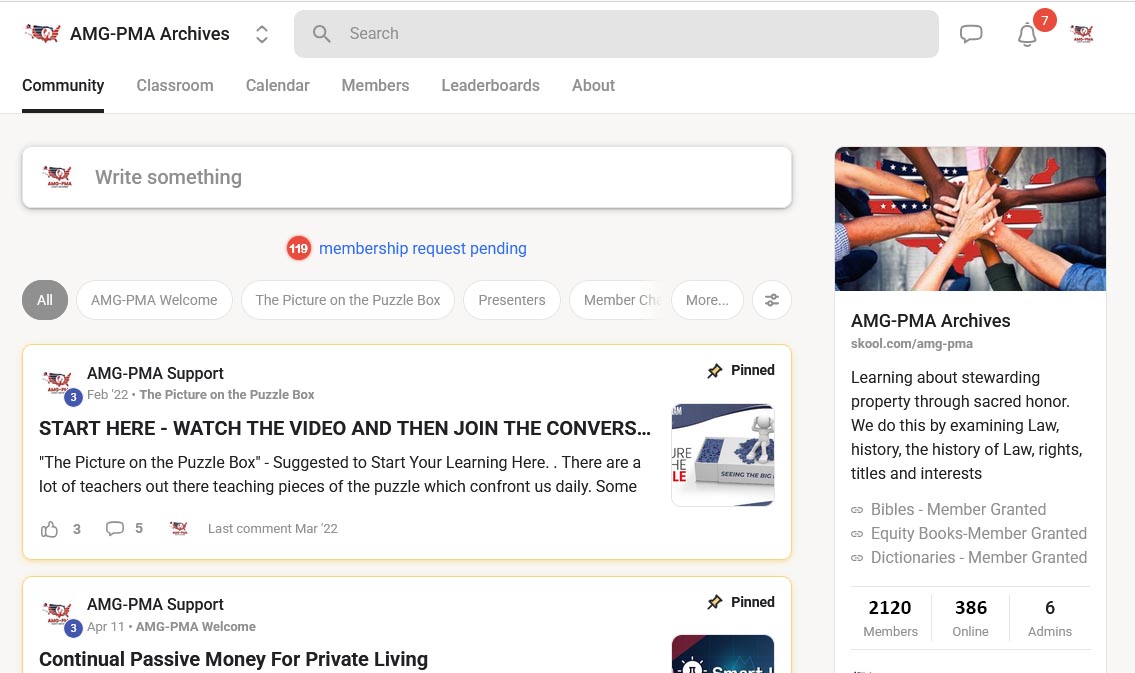
Task: Open Continual Passive Money post title
Action: (233, 660)
